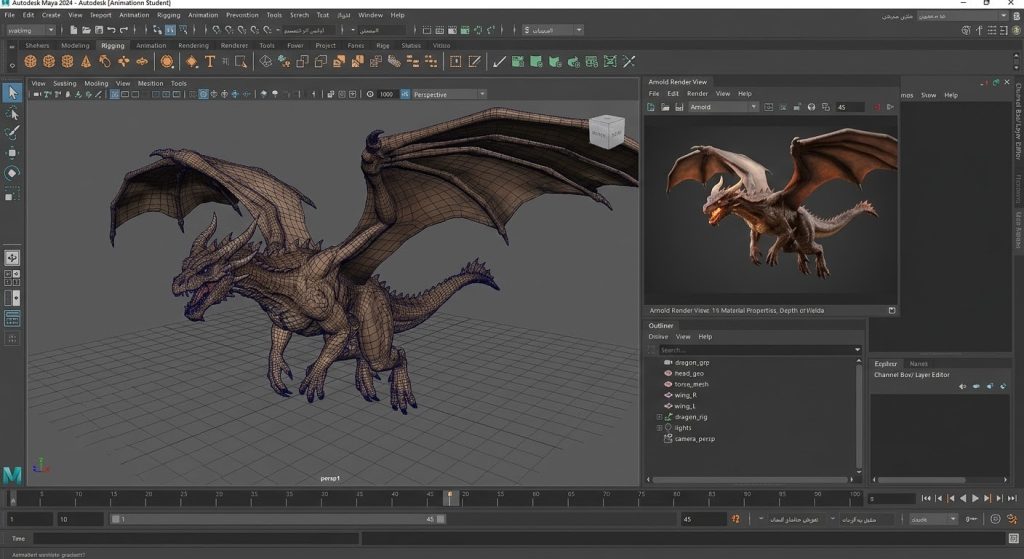Viewport: 1024px width, 559px height.
Task: Click the frame number field in Arnold Render View
Action: pyautogui.click(x=848, y=107)
